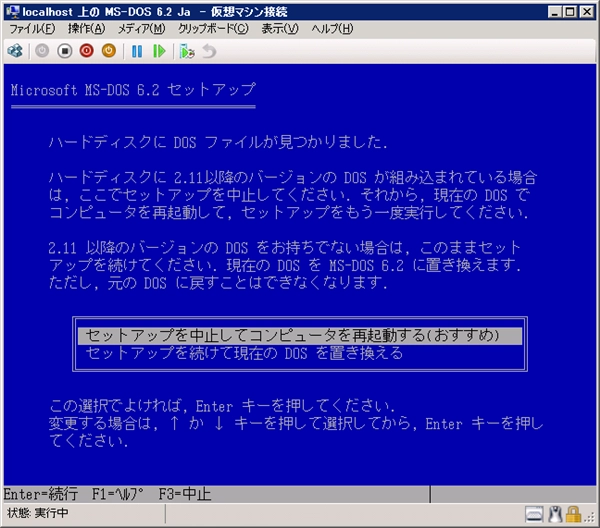Close the virtual machine connection window
600x528 pixels.
[x=587, y=12]
